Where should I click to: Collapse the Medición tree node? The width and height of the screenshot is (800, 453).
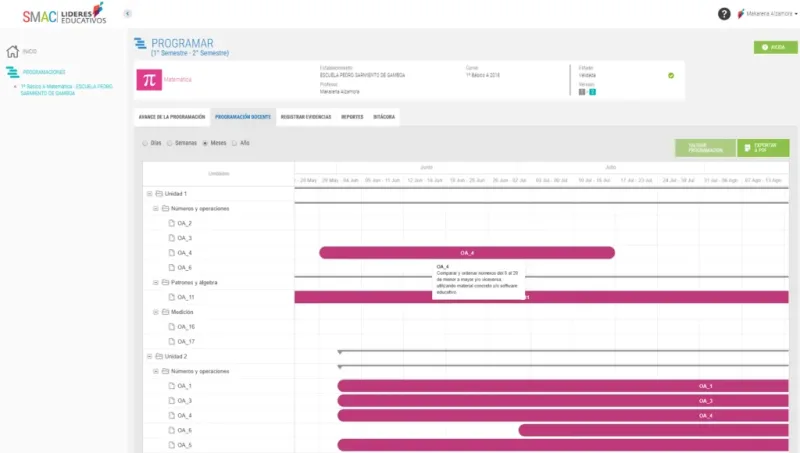156,312
